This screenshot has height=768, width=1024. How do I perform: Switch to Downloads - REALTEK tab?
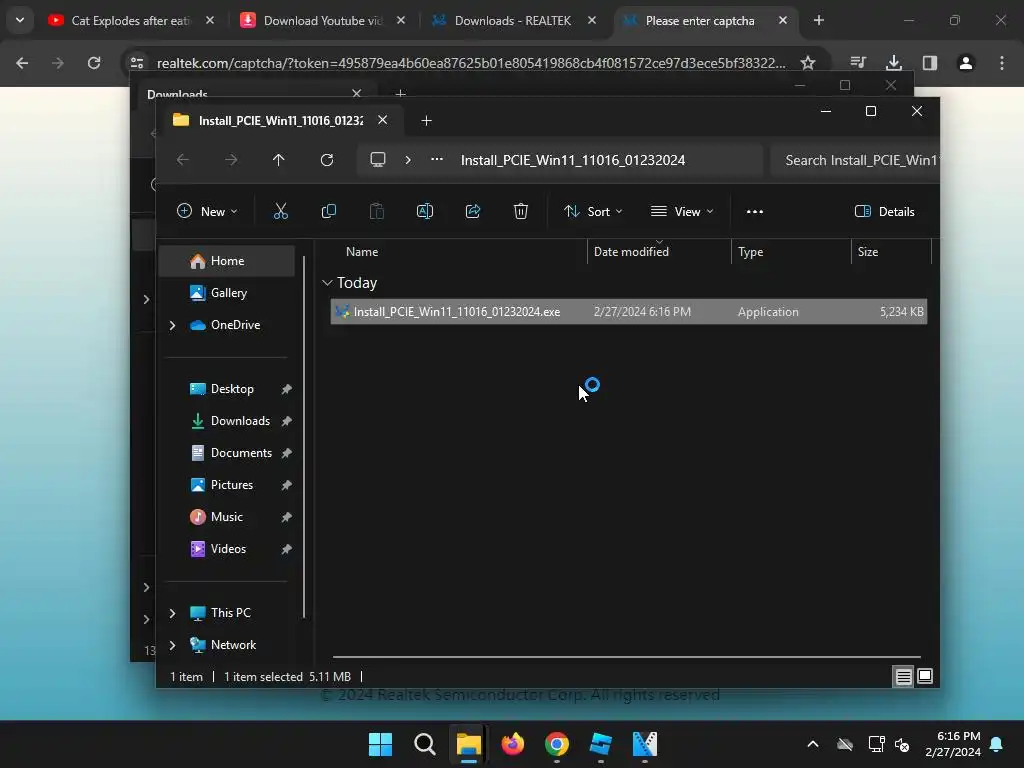(x=513, y=21)
